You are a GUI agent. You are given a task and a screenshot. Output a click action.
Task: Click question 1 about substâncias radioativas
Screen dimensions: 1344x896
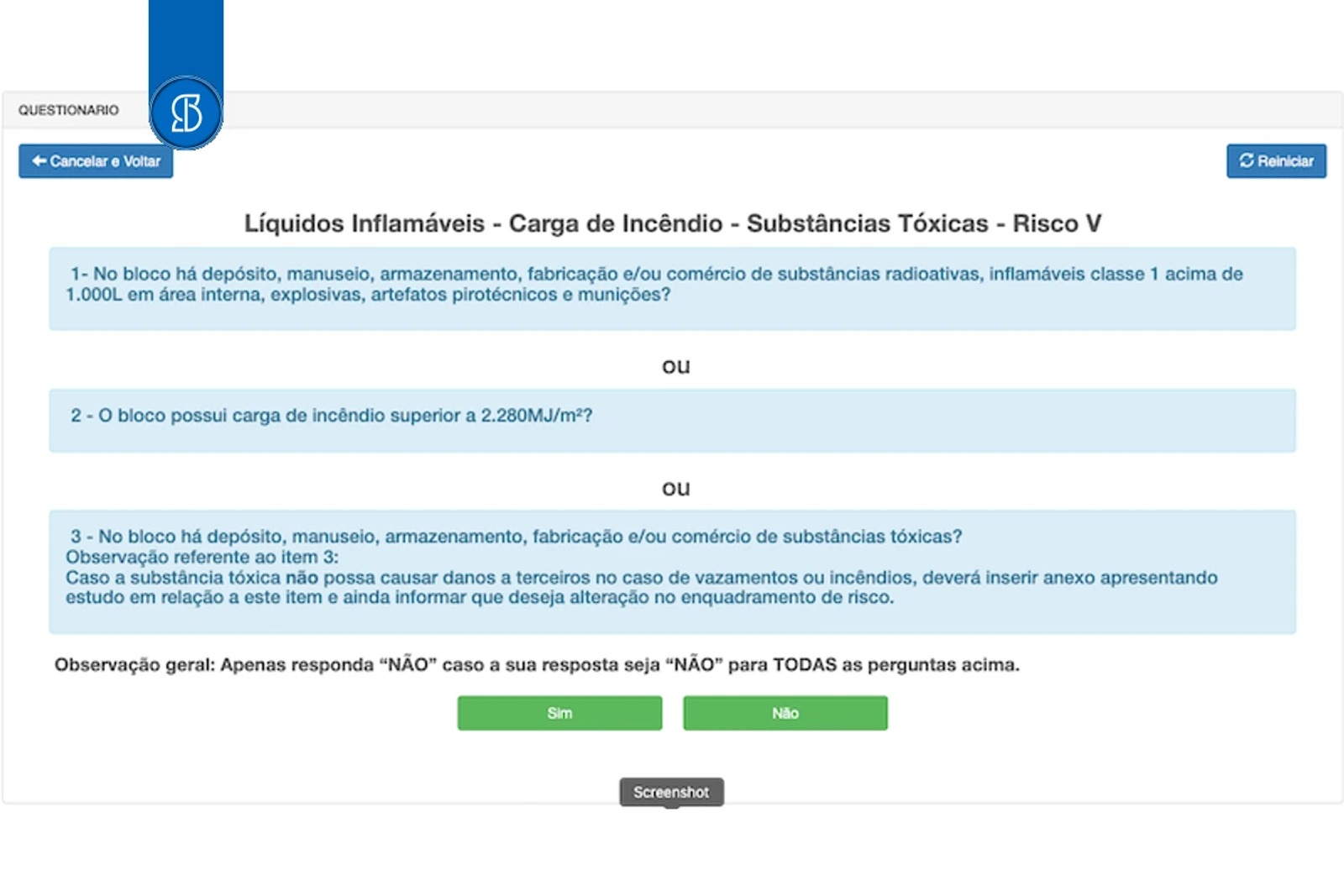coord(672,288)
